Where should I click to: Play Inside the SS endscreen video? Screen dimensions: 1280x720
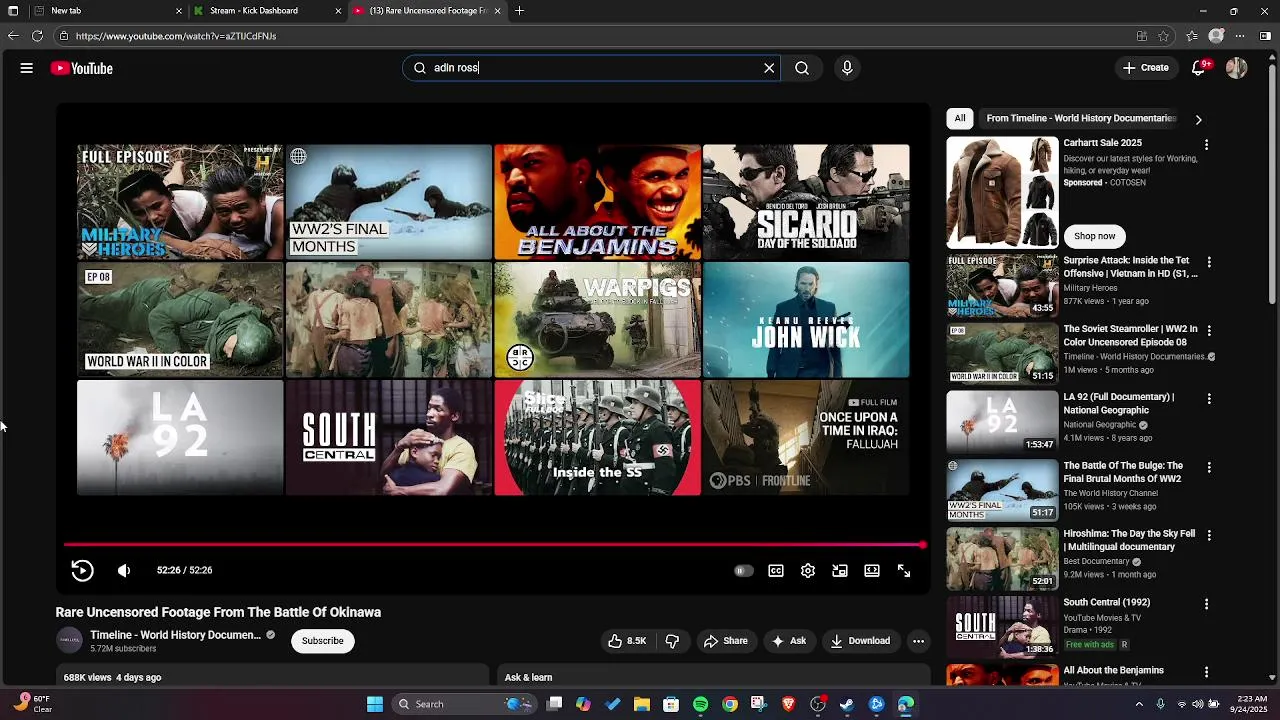[x=597, y=437]
